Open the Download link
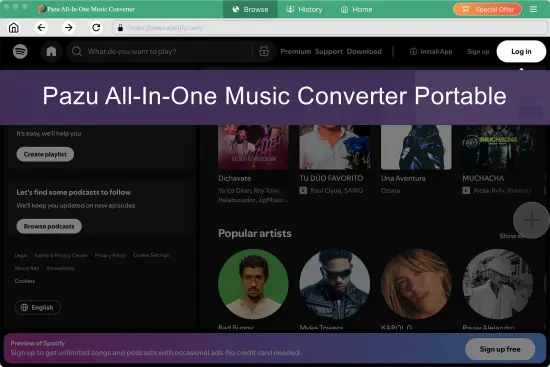The height and width of the screenshot is (367, 550). point(364,51)
